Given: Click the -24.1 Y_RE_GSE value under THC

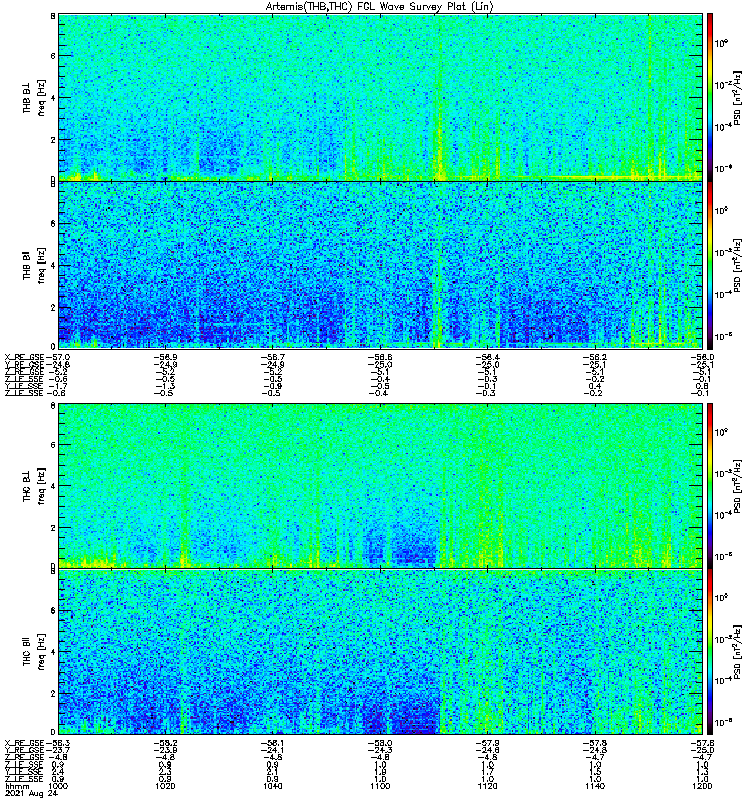Looking at the screenshot, I should pos(272,751).
